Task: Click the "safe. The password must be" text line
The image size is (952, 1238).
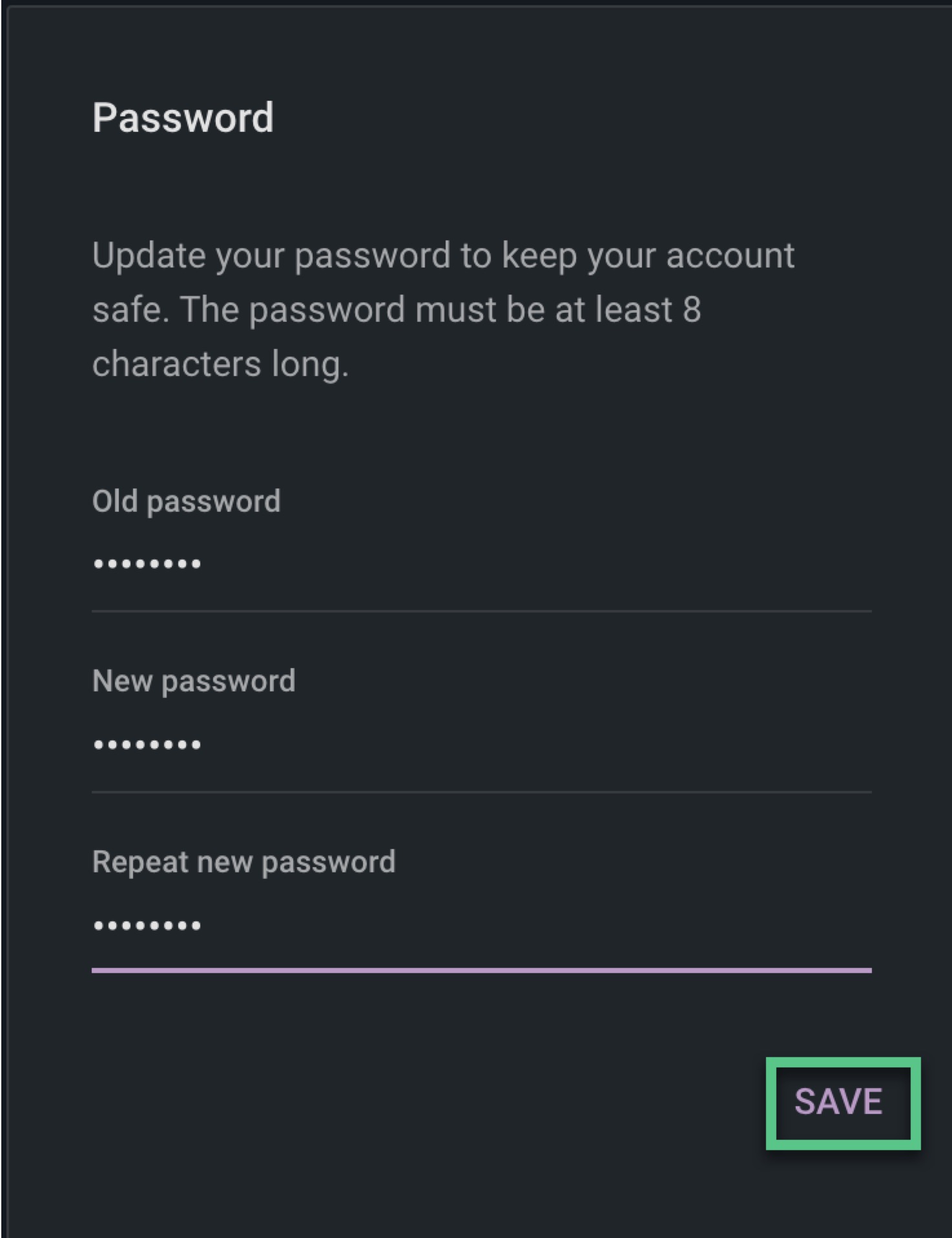Action: coord(396,309)
